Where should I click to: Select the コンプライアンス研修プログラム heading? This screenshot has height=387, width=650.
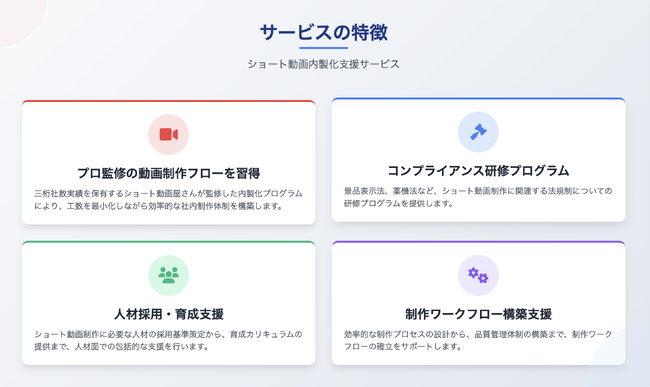(478, 171)
